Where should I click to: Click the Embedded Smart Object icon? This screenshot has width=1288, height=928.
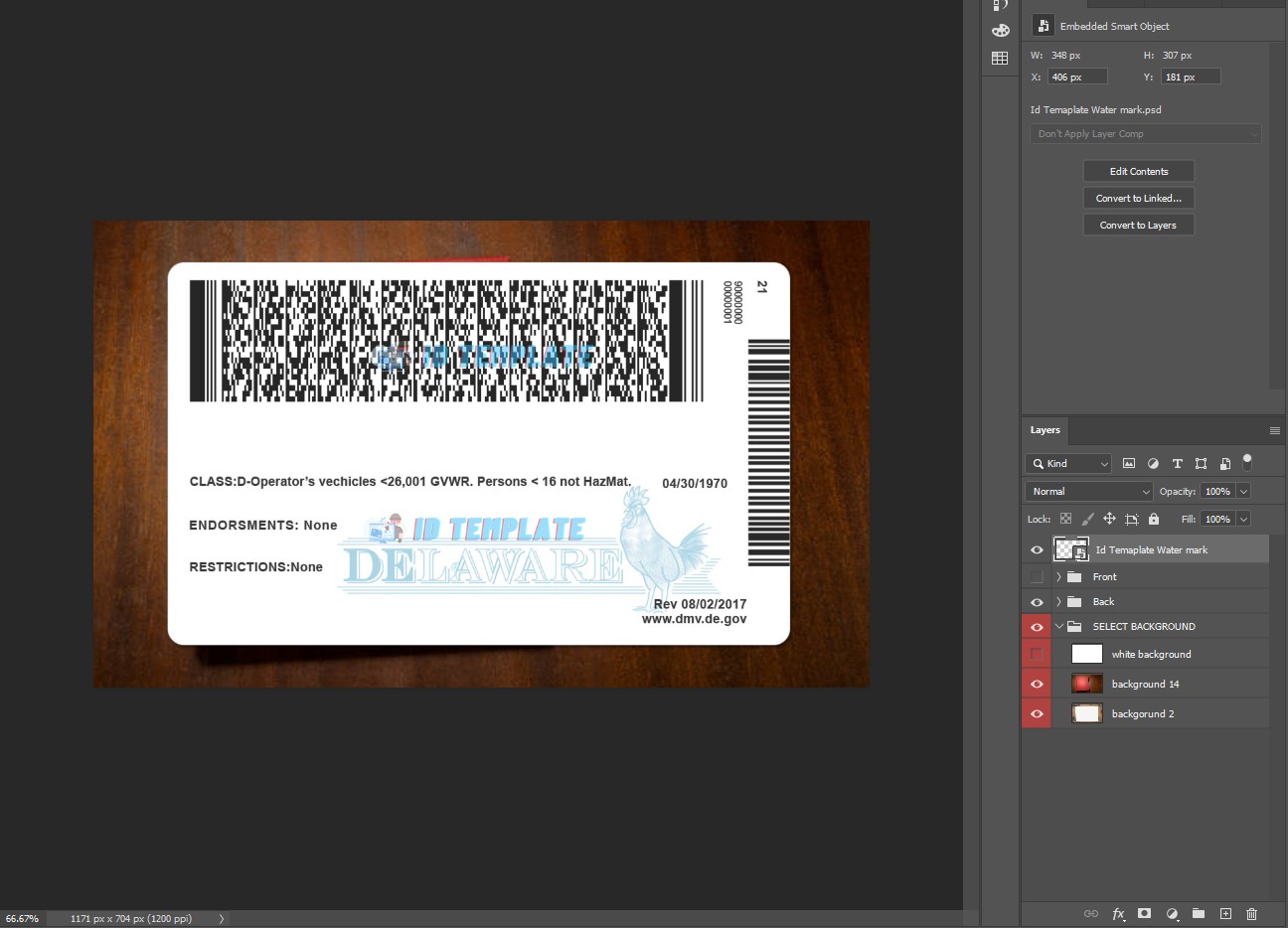point(1043,26)
